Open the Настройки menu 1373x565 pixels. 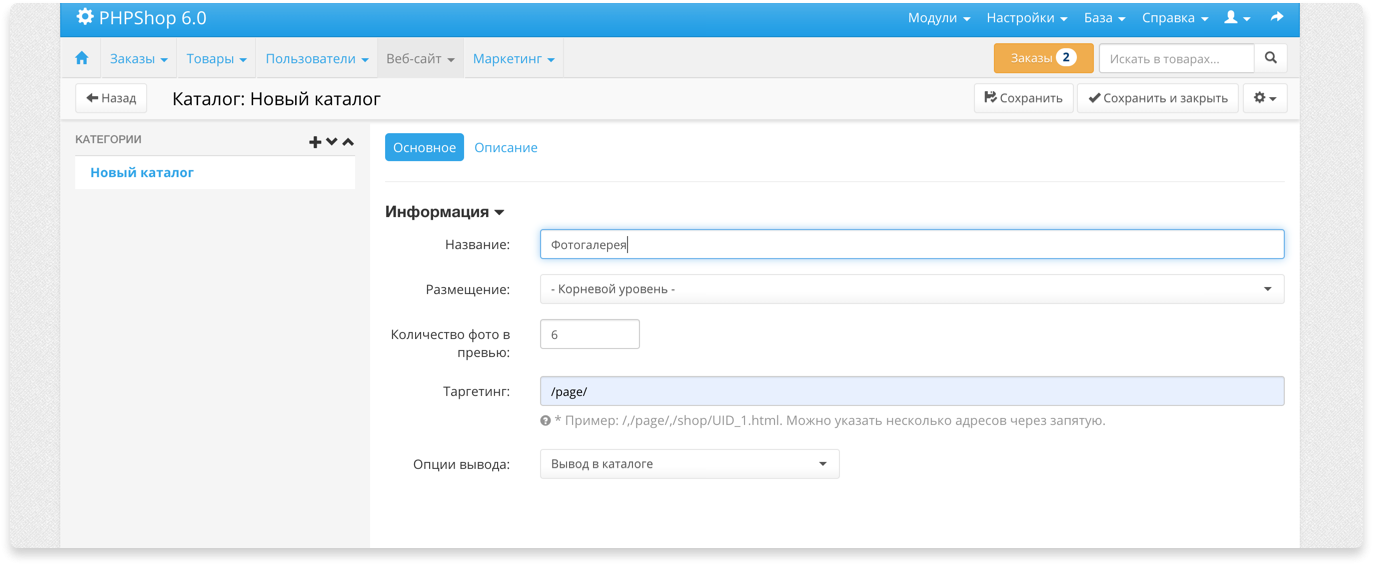(x=1026, y=18)
